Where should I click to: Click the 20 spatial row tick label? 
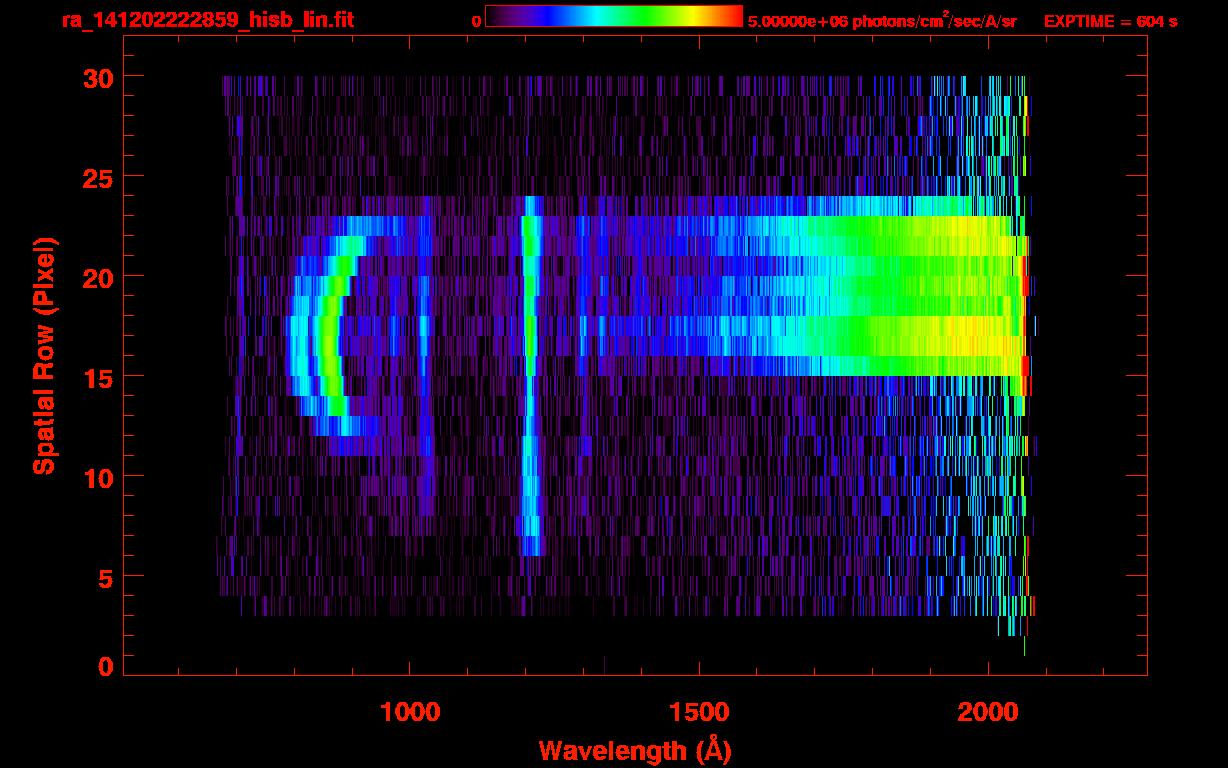click(x=97, y=277)
